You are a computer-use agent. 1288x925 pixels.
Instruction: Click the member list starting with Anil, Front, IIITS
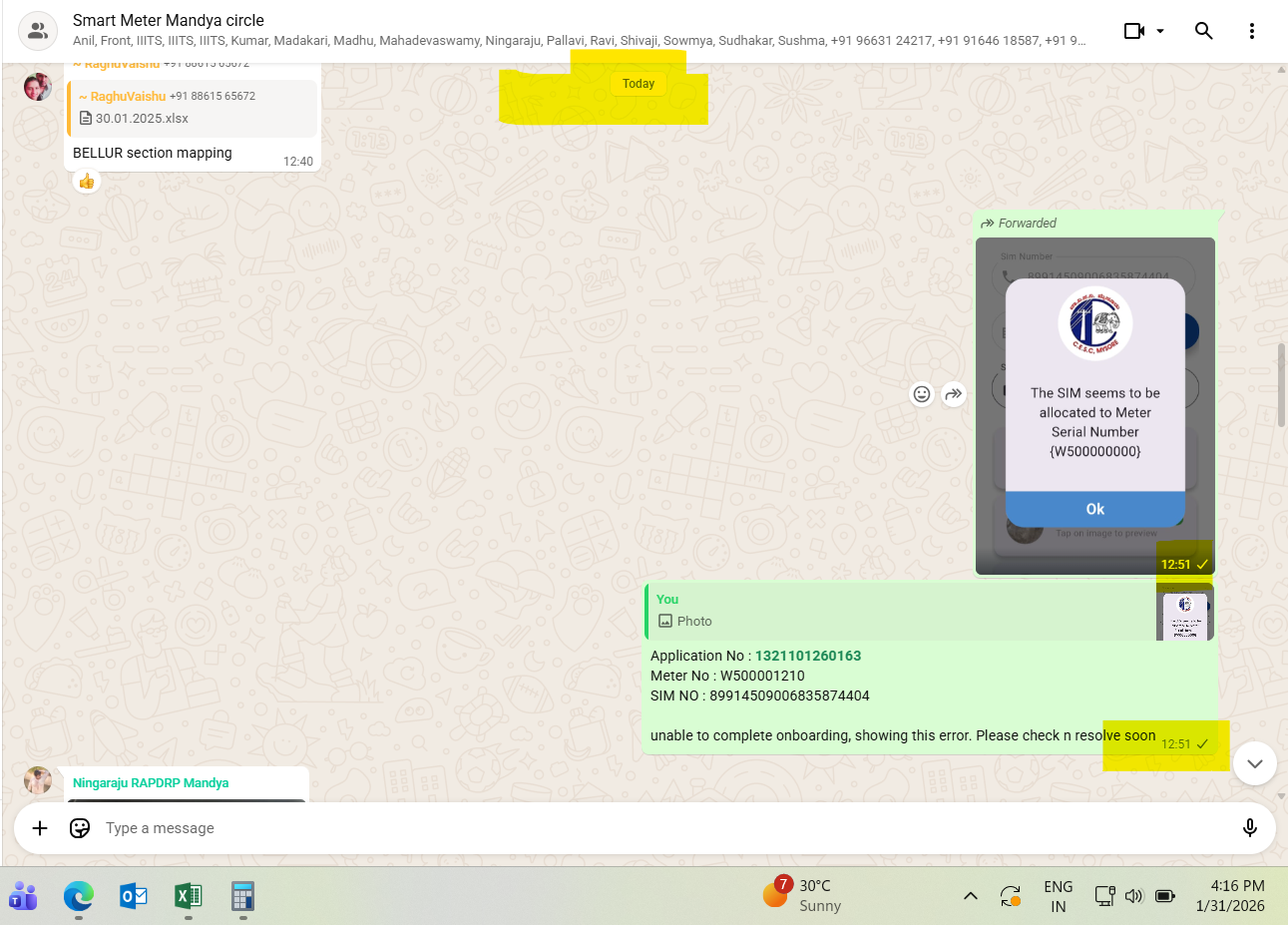pyautogui.click(x=579, y=41)
